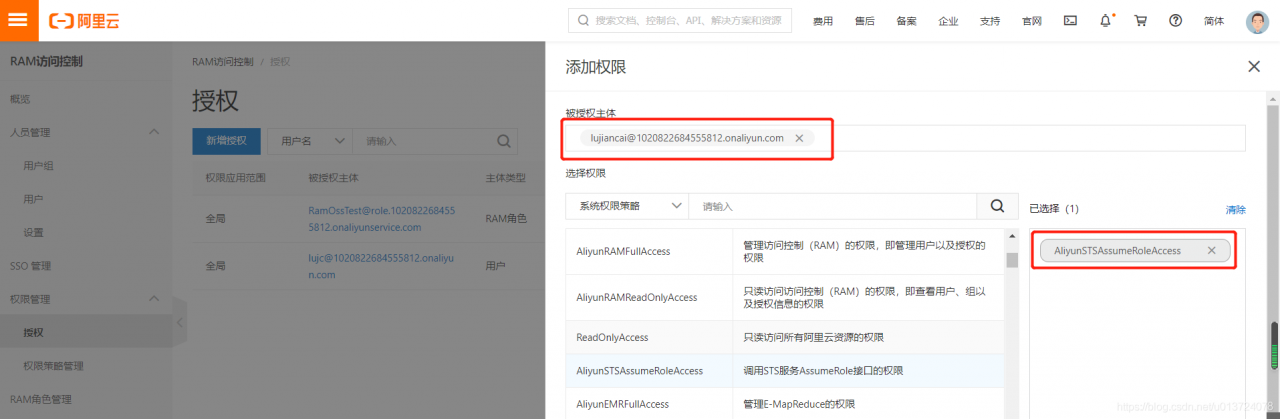Image resolution: width=1280 pixels, height=419 pixels.
Task: Click the 被授权主体 input area
Action: coord(906,138)
